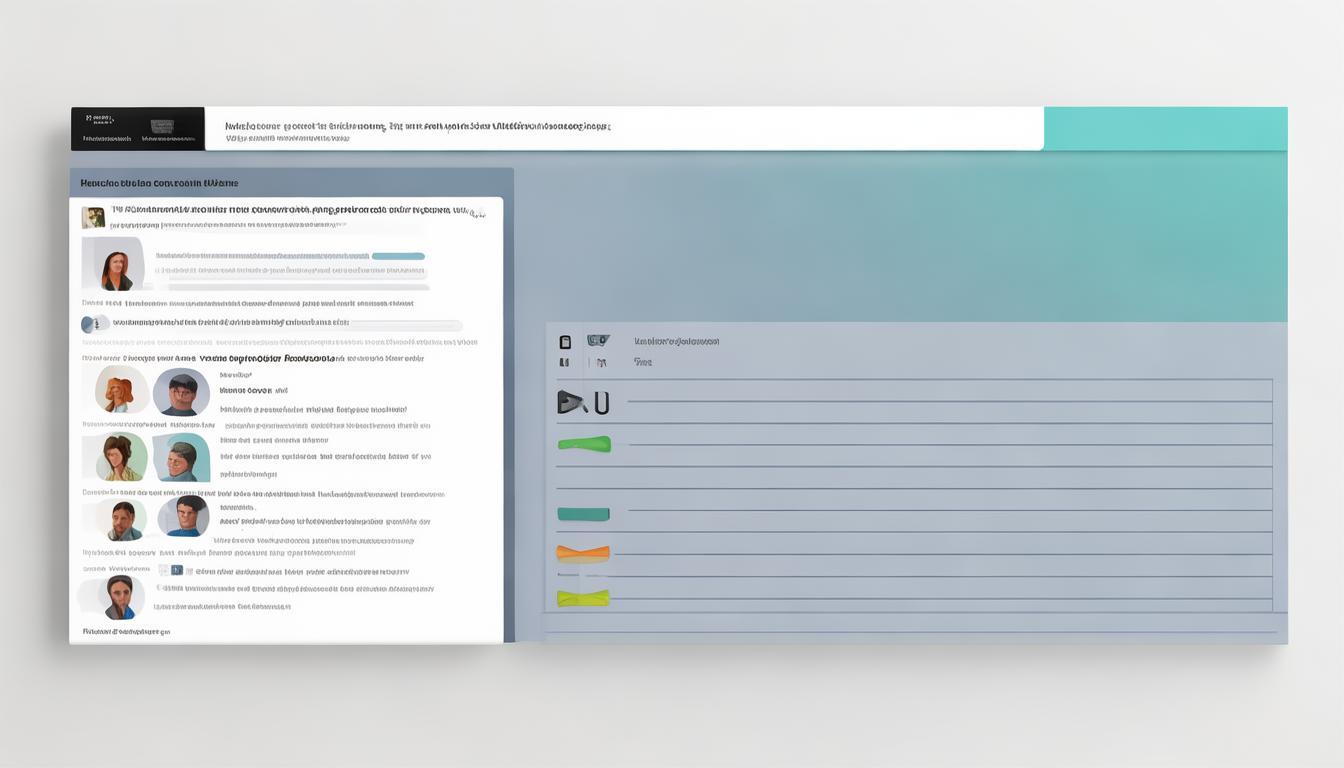The image size is (1344, 768).
Task: Click the teal pill button beside first post
Action: (x=398, y=256)
